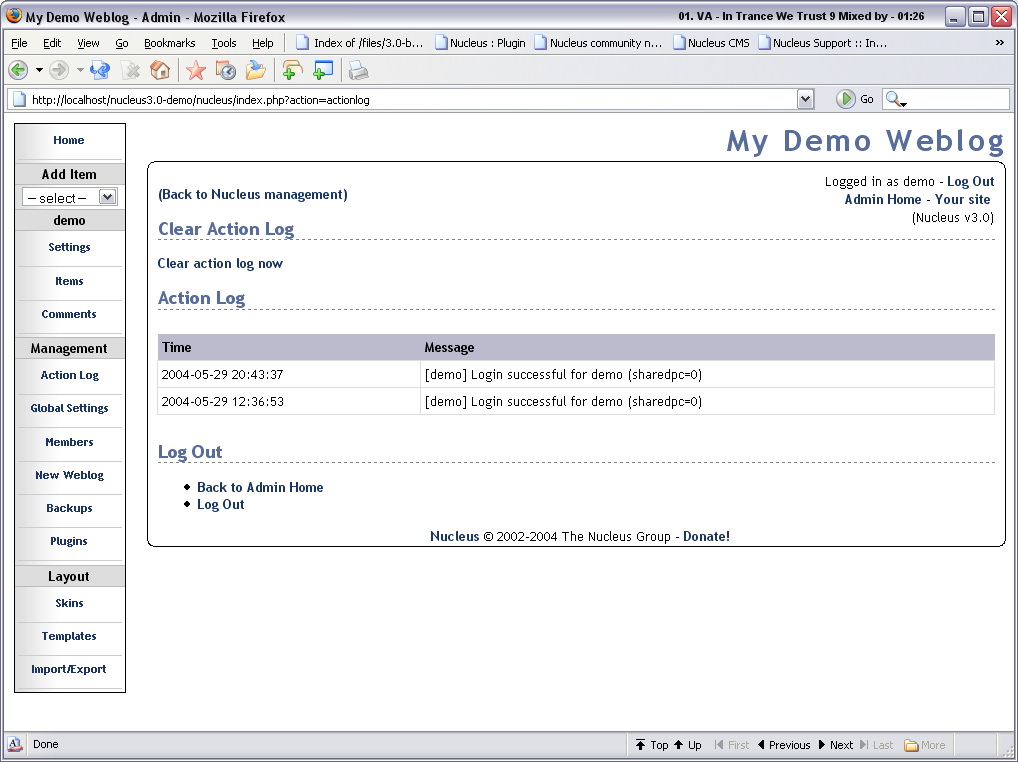Open the Downloads folder icon
Screen dimensions: 1018x762
click(256, 70)
